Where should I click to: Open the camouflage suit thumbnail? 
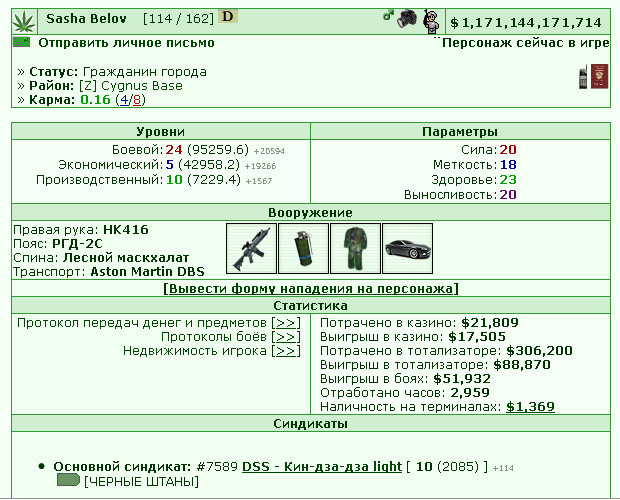pyautogui.click(x=355, y=248)
